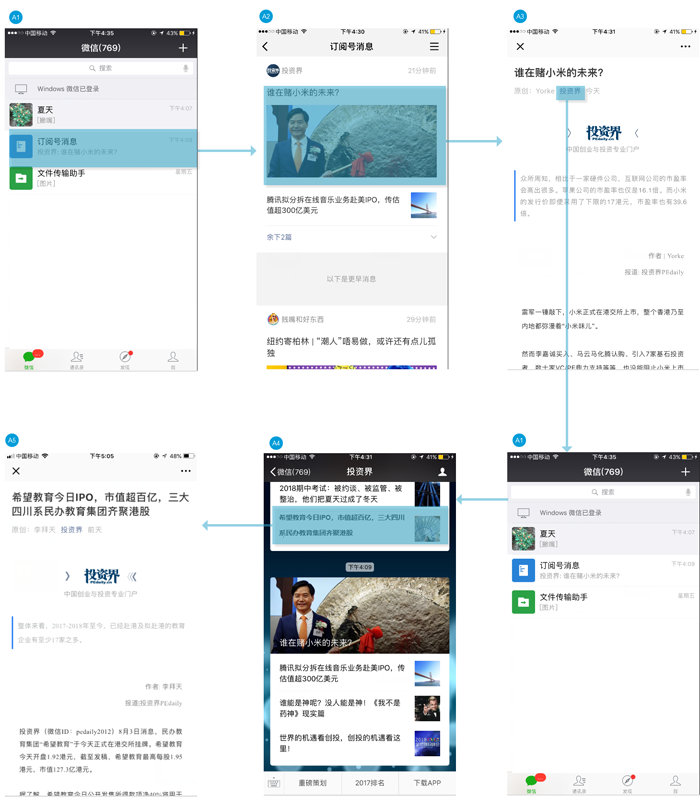Open the 腾讯拟分拆 article thumbnail in 订阅号消息
Image resolution: width=700 pixels, height=797 pixels.
(423, 205)
